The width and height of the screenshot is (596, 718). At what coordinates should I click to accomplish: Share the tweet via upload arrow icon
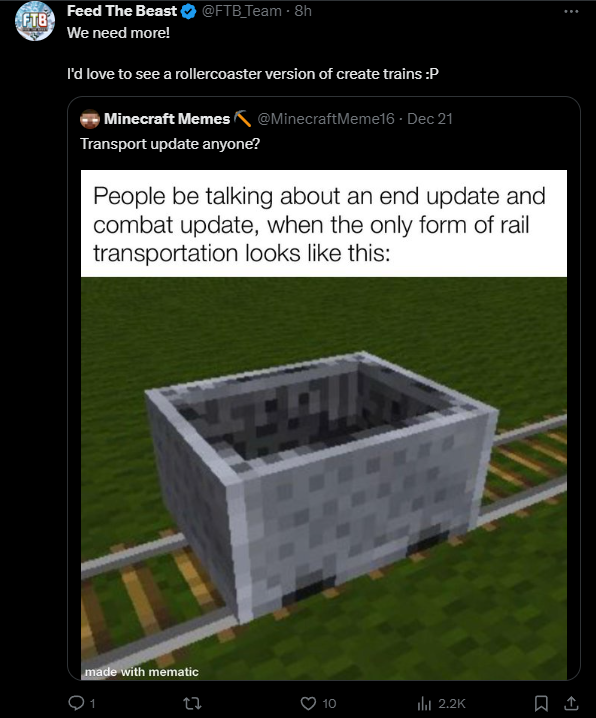click(571, 703)
